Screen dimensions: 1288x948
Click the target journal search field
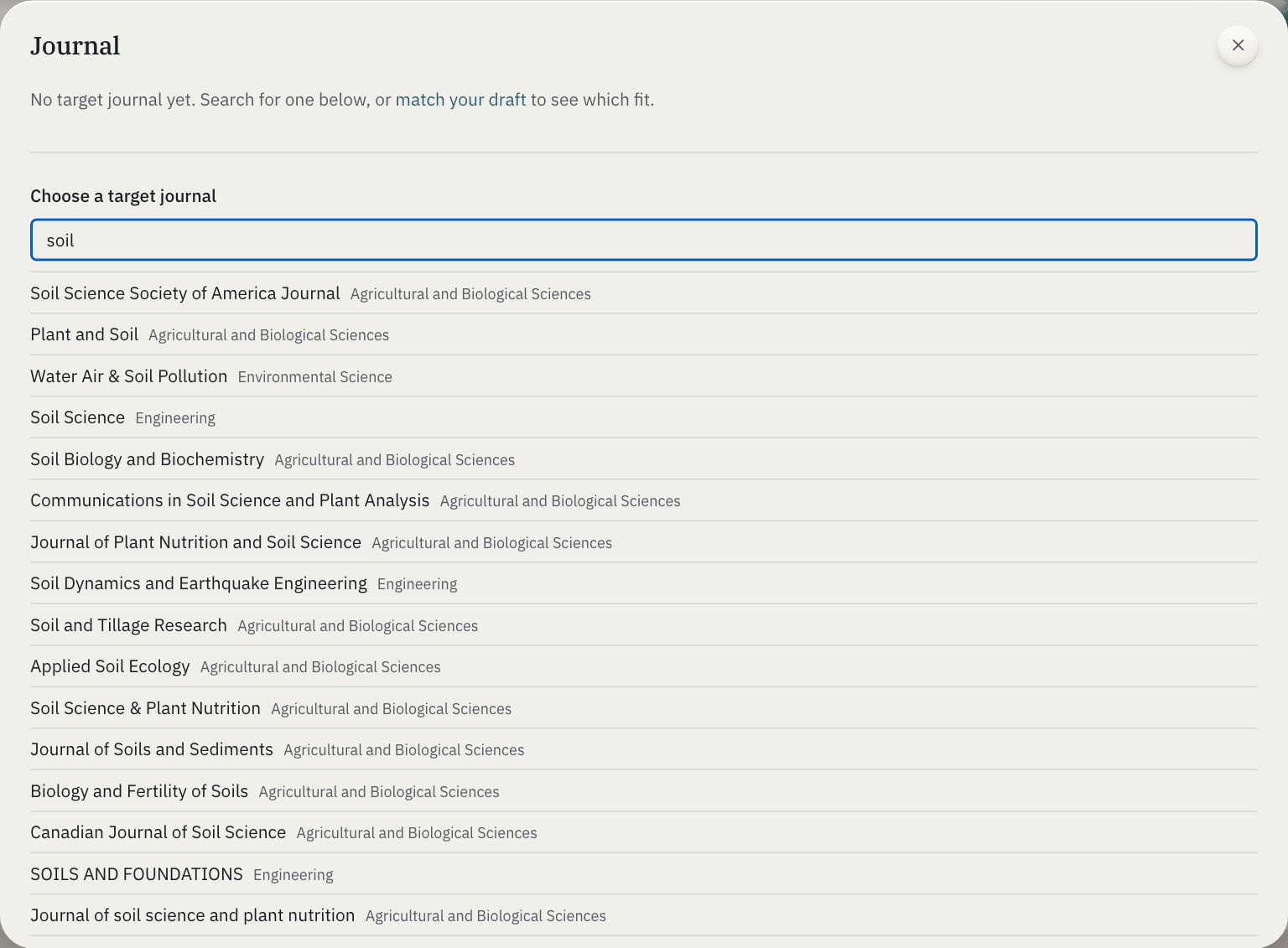[x=644, y=240]
